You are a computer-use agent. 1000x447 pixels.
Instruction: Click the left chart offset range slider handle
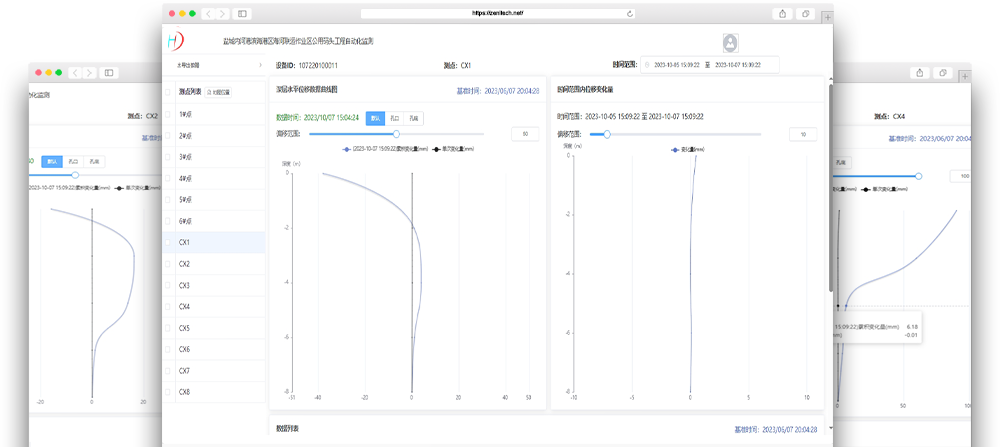pyautogui.click(x=396, y=134)
